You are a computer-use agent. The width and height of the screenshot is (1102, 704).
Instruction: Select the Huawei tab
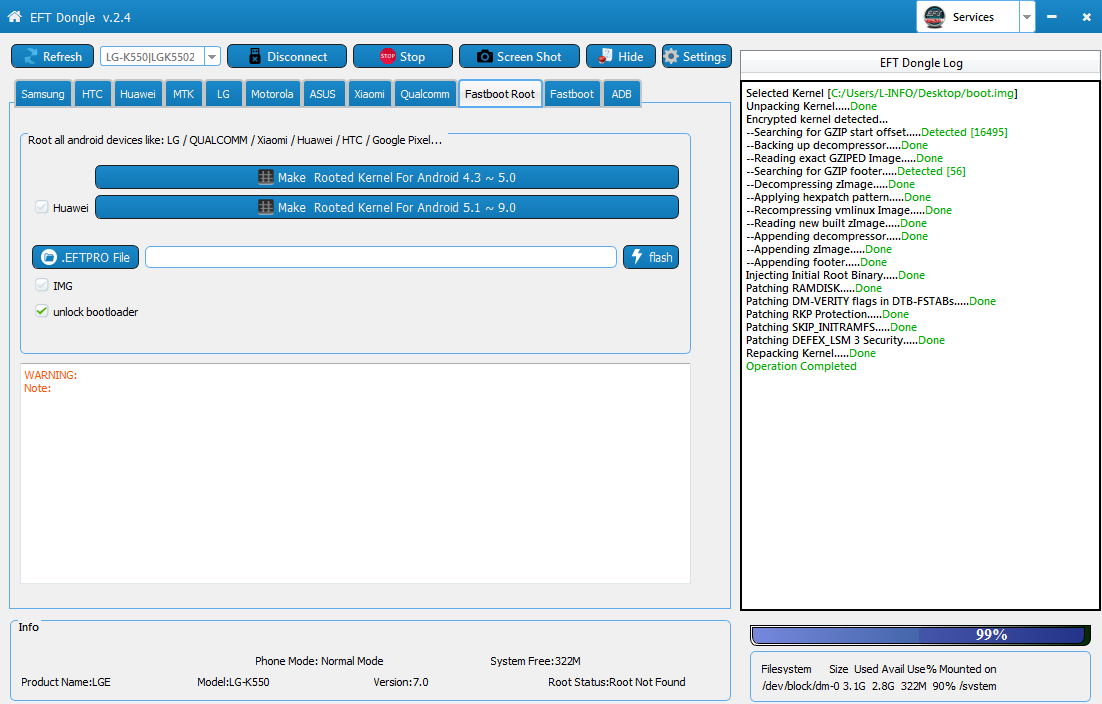coord(138,94)
